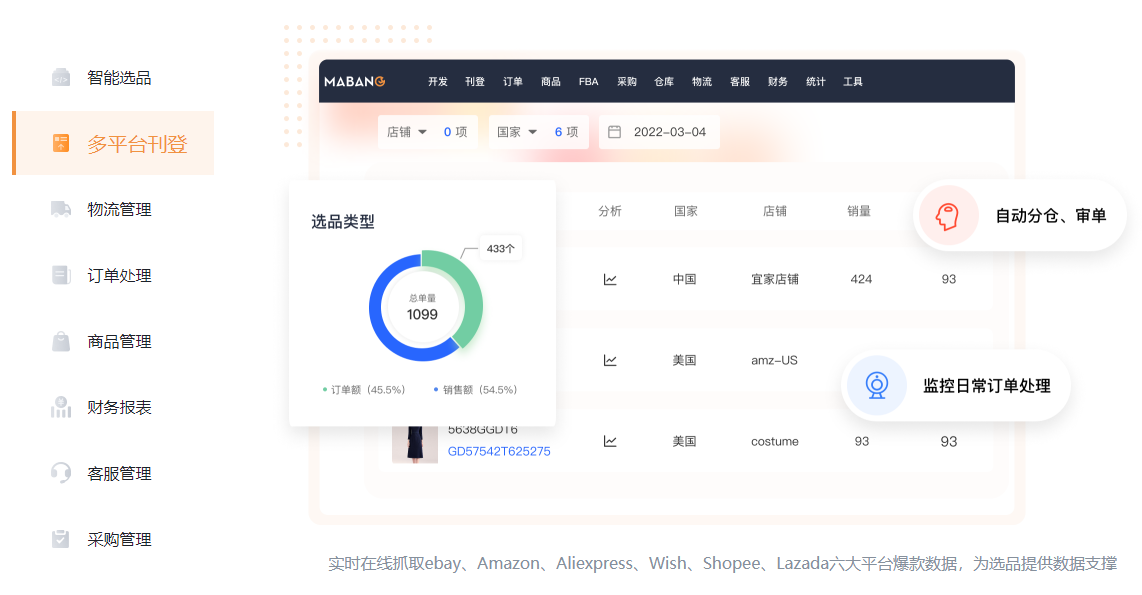The height and width of the screenshot is (595, 1142).
Task: Click the 财务报表 chart icon
Action: tap(61, 407)
